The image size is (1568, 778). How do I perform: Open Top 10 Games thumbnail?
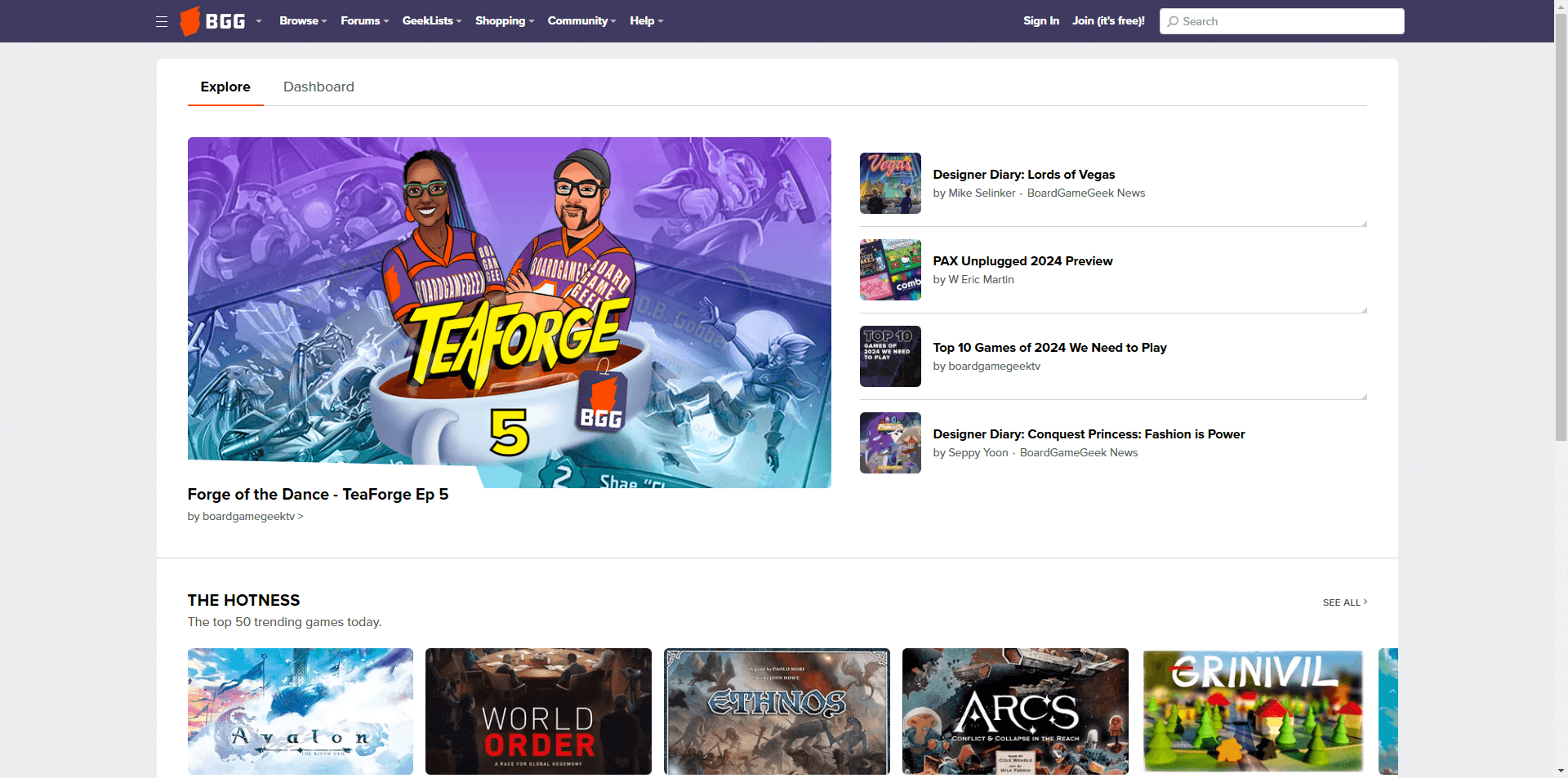pos(890,356)
